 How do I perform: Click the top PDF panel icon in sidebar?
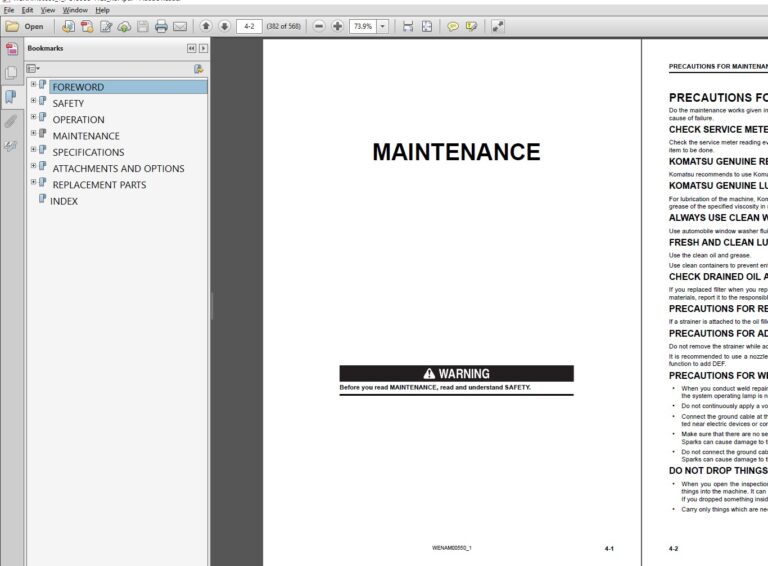[x=11, y=48]
